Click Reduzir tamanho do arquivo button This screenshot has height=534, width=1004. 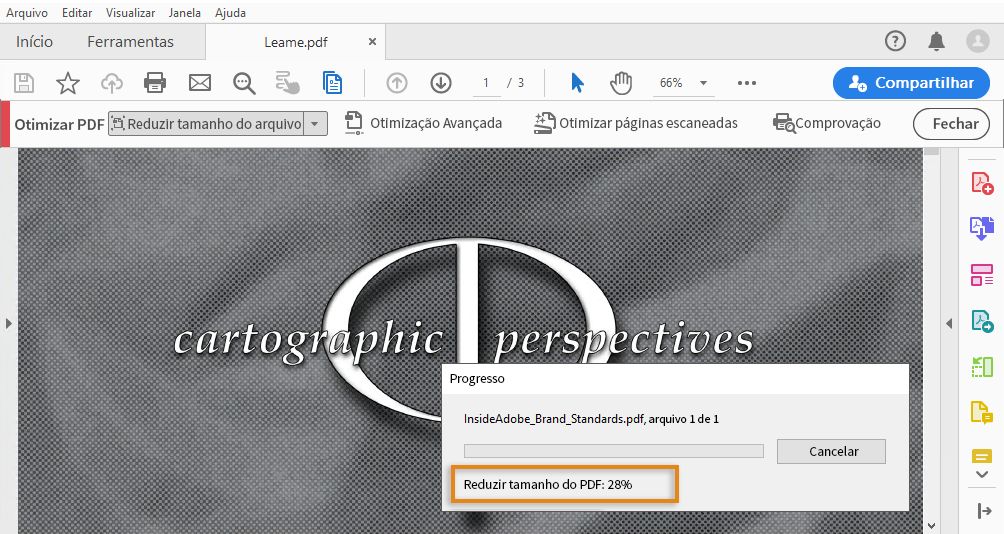tap(207, 124)
